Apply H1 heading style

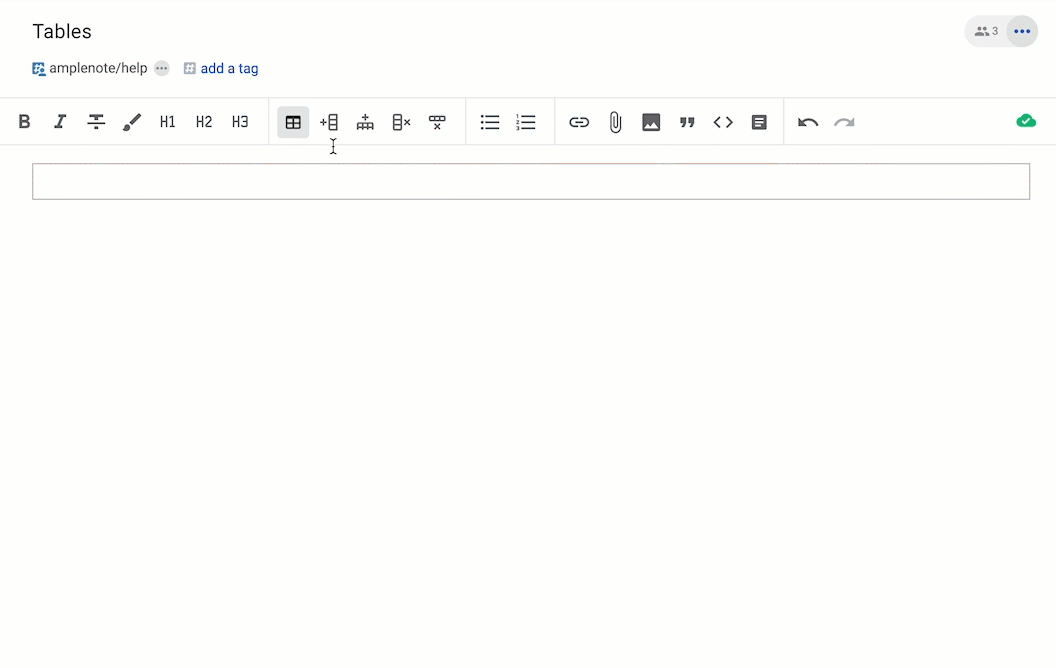pos(168,122)
